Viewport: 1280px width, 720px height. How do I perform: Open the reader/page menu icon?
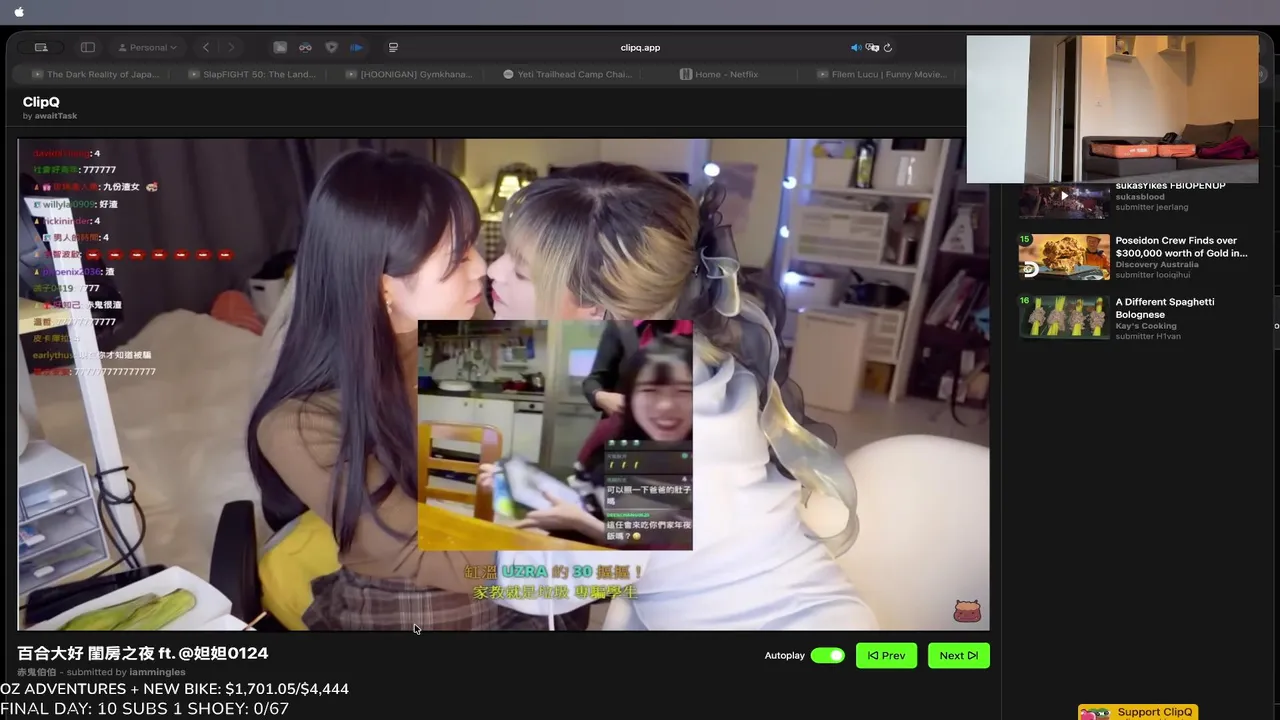click(x=393, y=47)
